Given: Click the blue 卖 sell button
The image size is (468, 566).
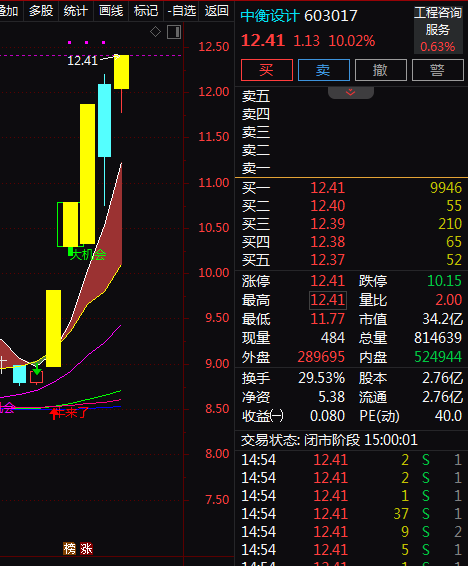Looking at the screenshot, I should point(324,70).
